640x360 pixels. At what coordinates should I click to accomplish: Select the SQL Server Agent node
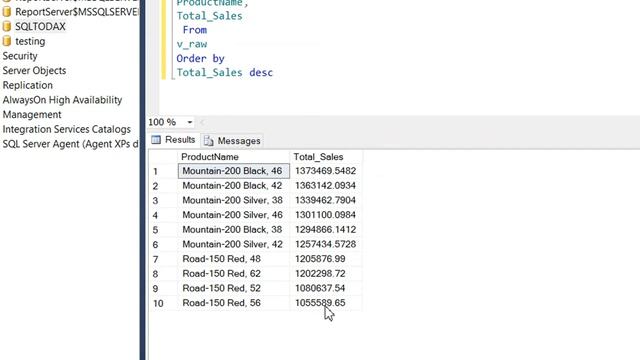coord(71,144)
